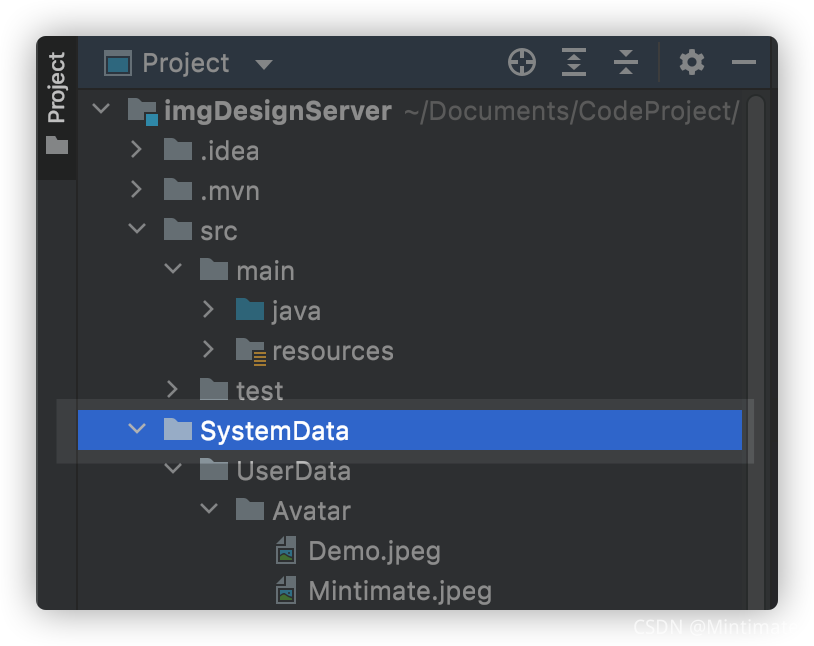Click the Mintimate.jpeg image file icon
The image size is (814, 646).
[x=286, y=590]
